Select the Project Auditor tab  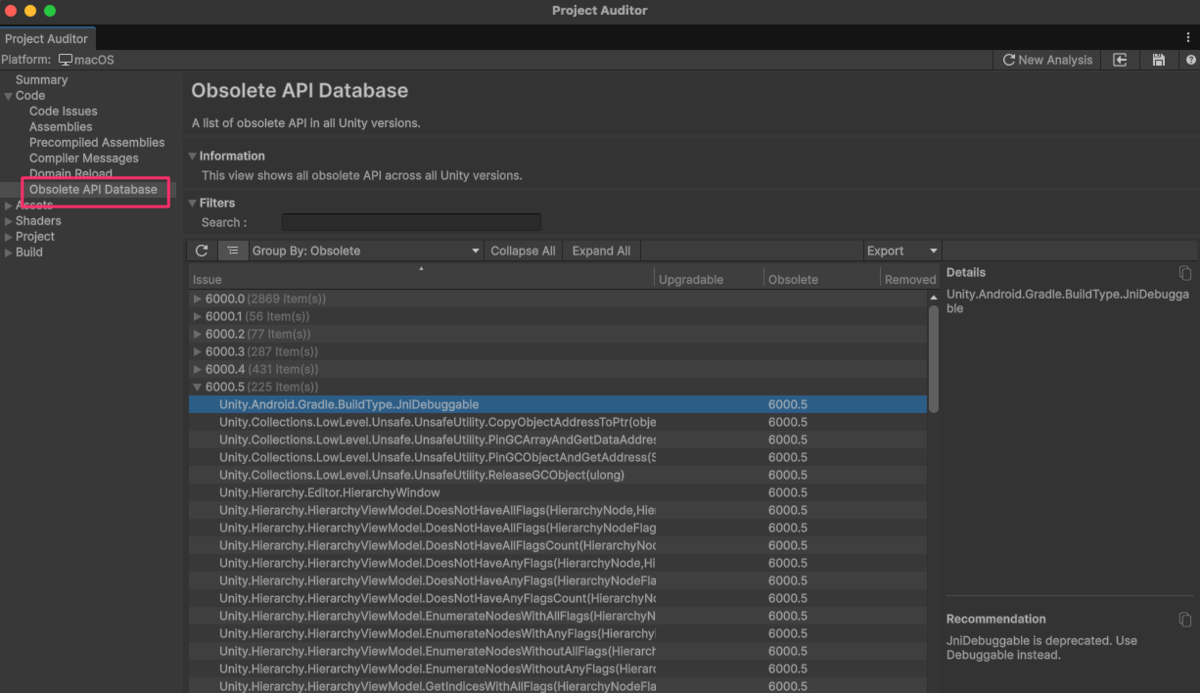point(47,39)
